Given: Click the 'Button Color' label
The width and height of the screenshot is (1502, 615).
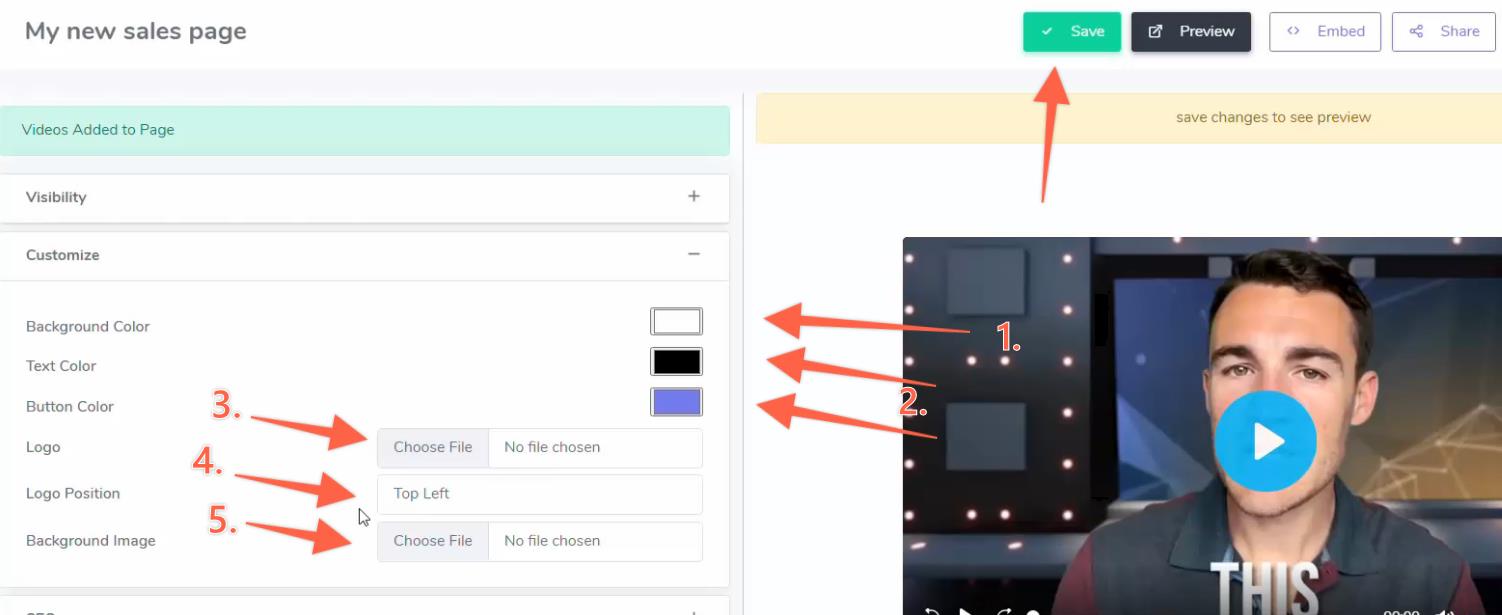Looking at the screenshot, I should pyautogui.click(x=70, y=406).
